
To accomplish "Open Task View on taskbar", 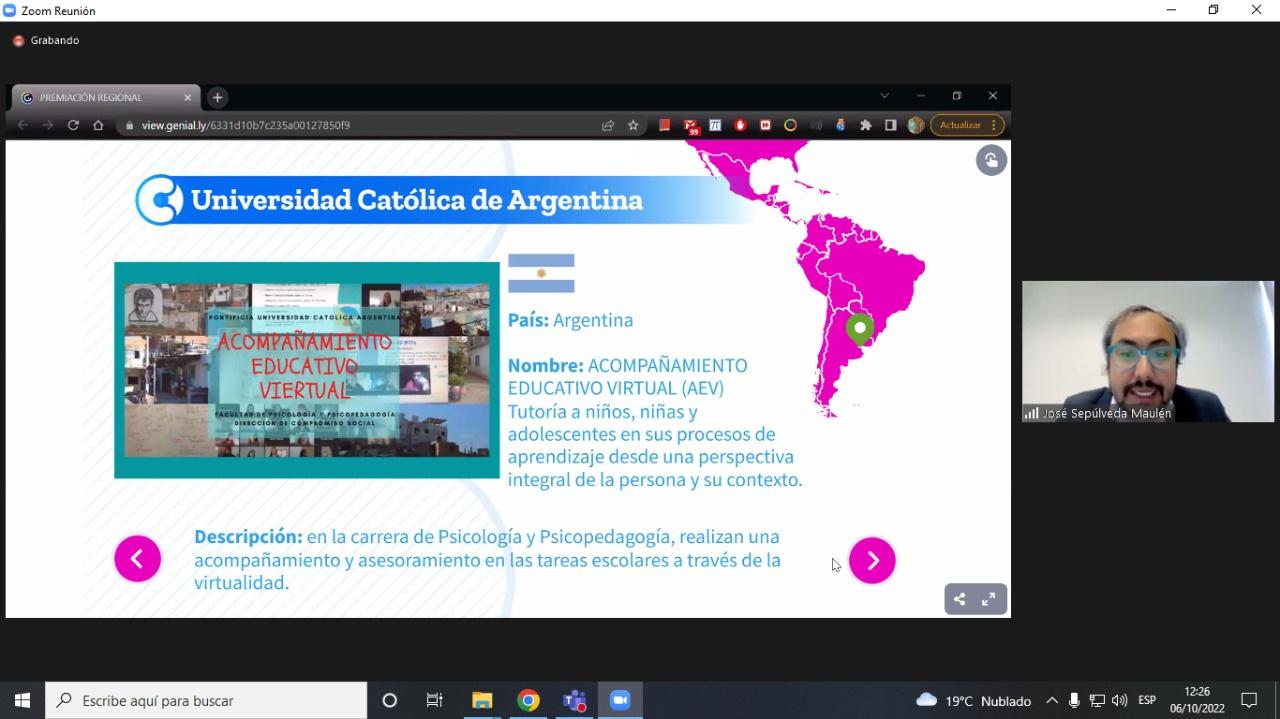I will (x=434, y=700).
